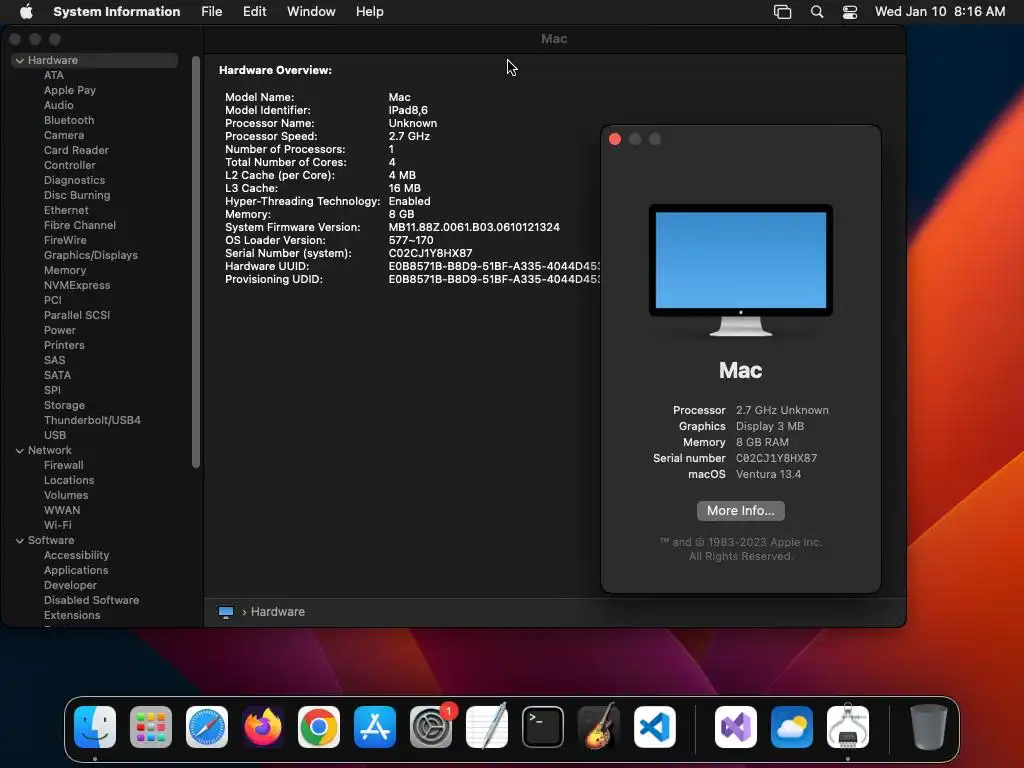Open the File menu

(x=212, y=12)
